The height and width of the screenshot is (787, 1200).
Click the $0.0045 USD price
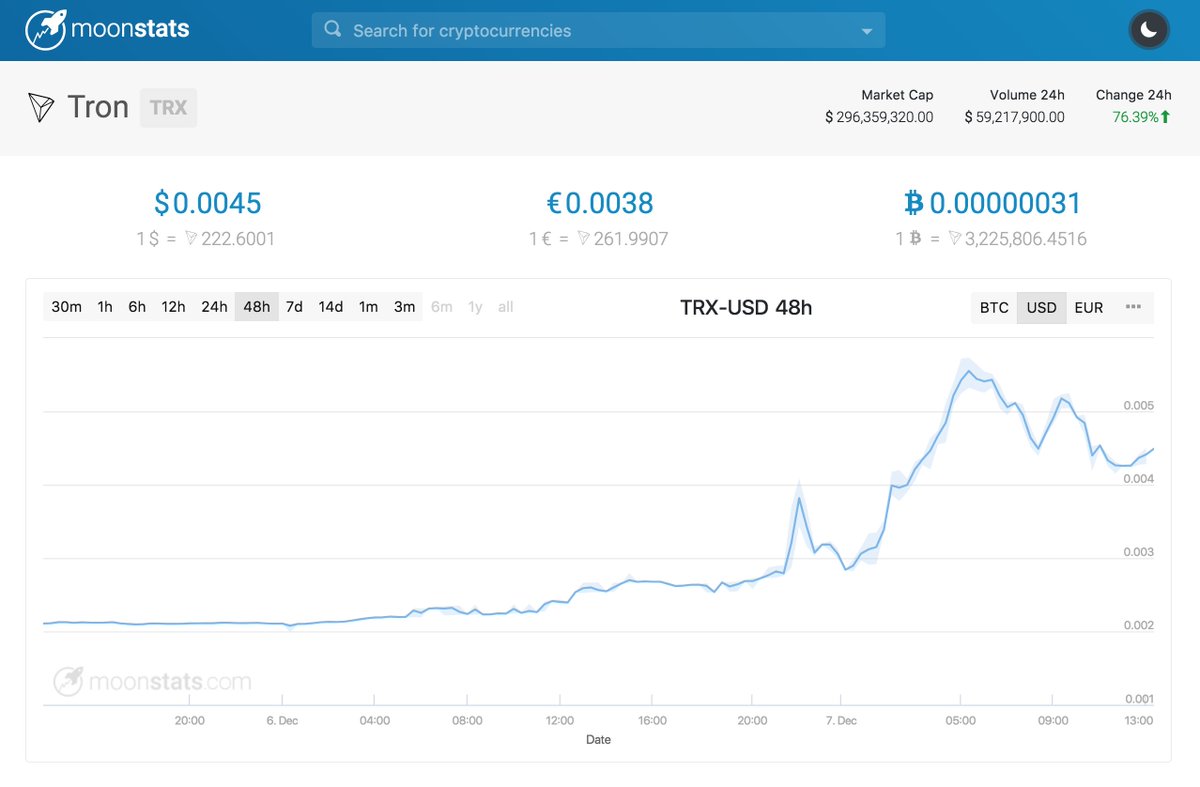(208, 203)
